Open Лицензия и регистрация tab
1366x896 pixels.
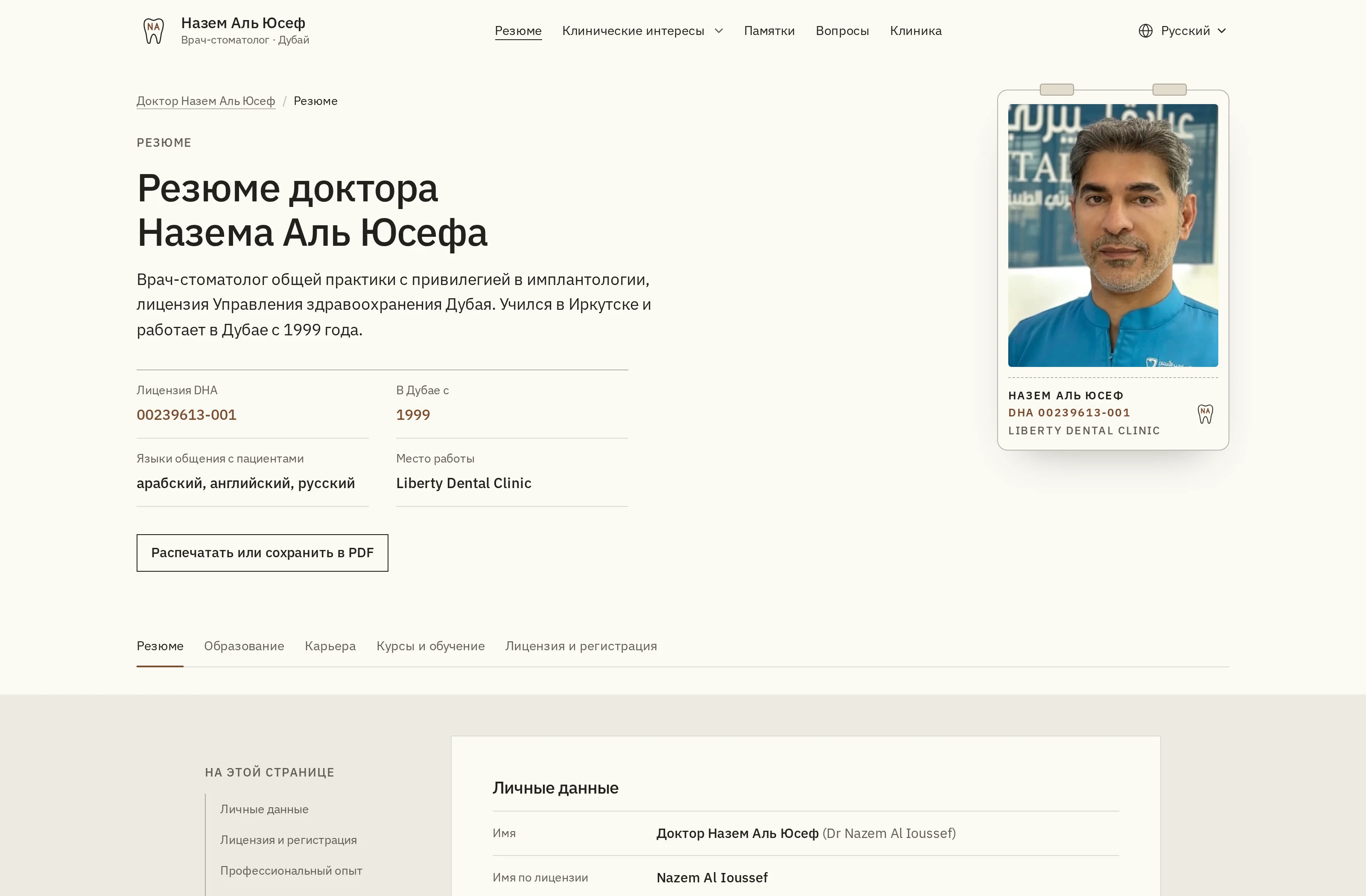(x=581, y=646)
